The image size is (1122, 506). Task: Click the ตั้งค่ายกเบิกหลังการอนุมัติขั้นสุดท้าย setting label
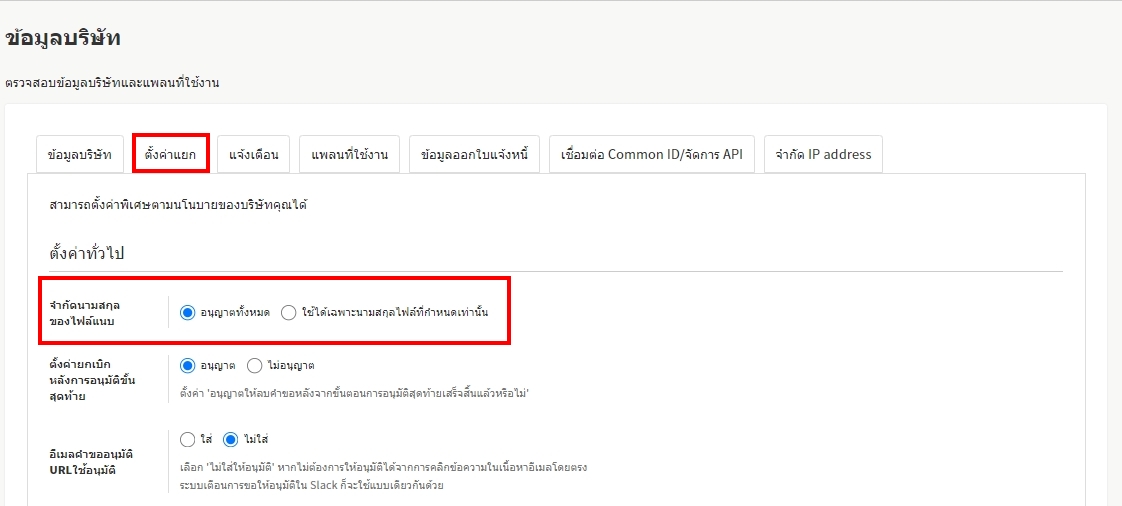(92, 380)
